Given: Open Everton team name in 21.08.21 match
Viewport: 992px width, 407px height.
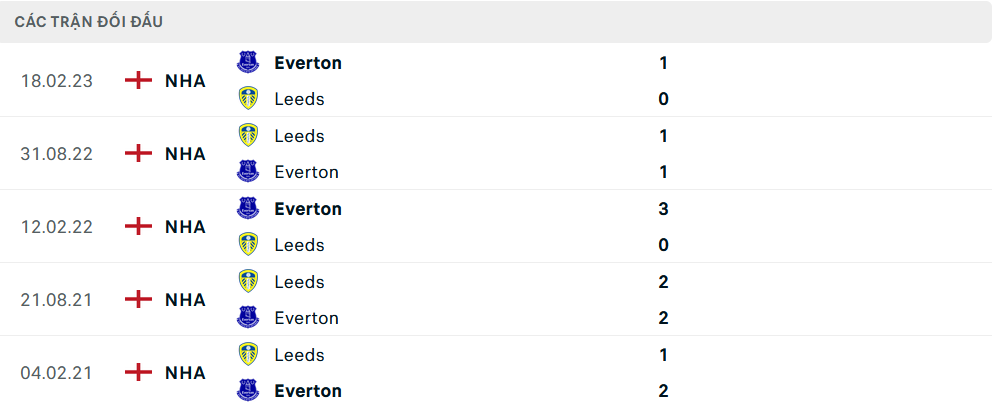Looking at the screenshot, I should 306,318.
